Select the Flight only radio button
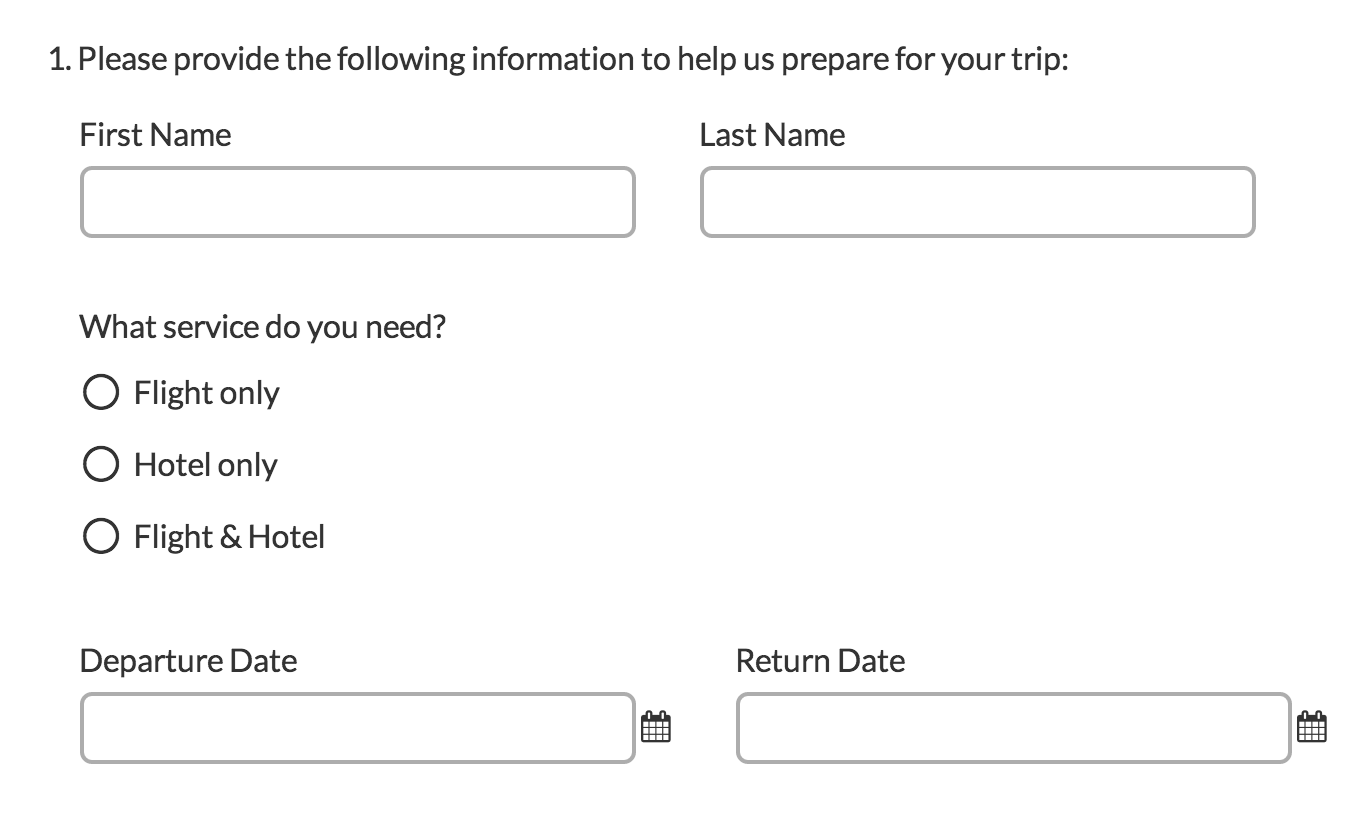This screenshot has height=826, width=1368. tap(100, 393)
